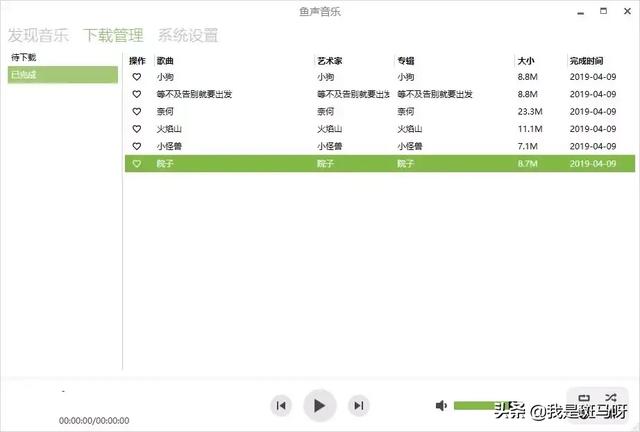Viewport: 640px width, 432px height.
Task: Toggle repeat loop mode
Action: [x=586, y=397]
